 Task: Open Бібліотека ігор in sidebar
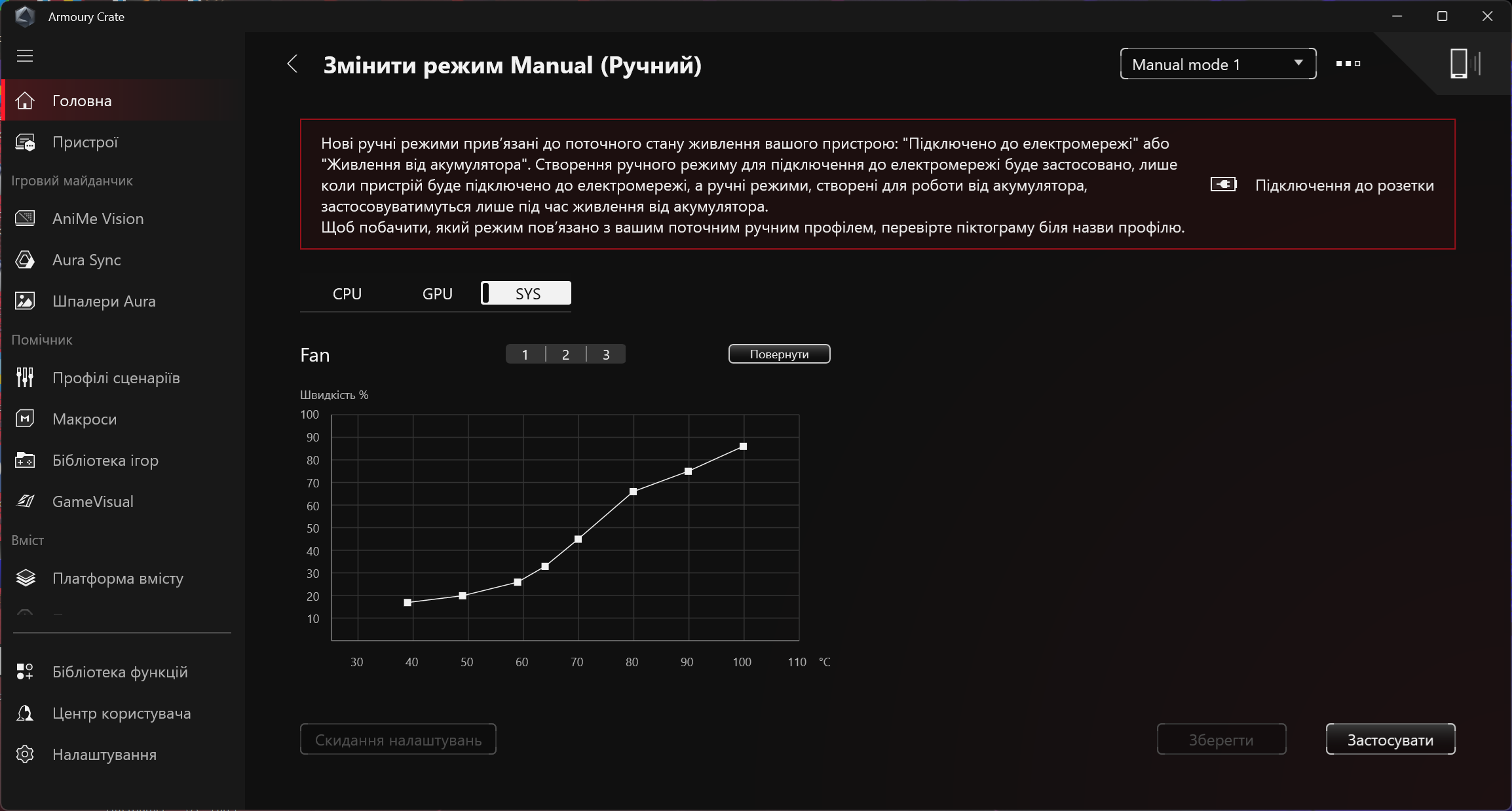click(105, 461)
